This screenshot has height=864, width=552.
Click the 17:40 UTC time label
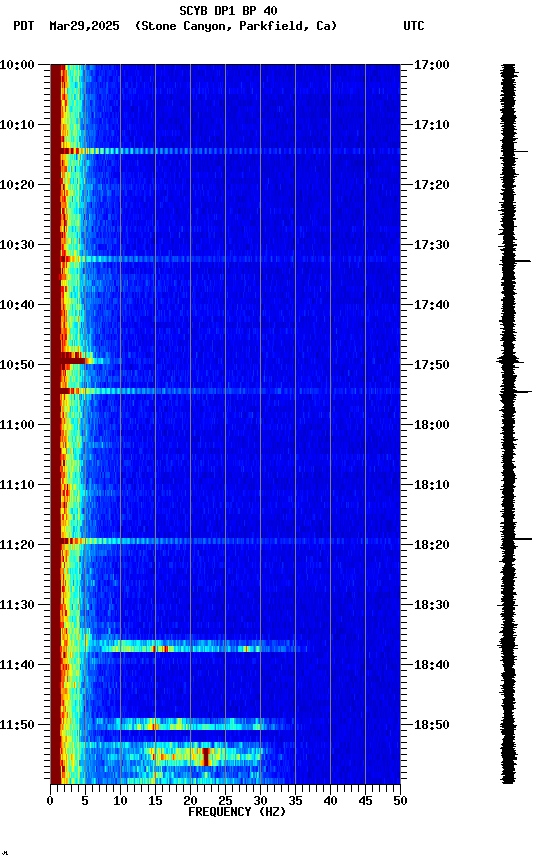click(x=431, y=305)
